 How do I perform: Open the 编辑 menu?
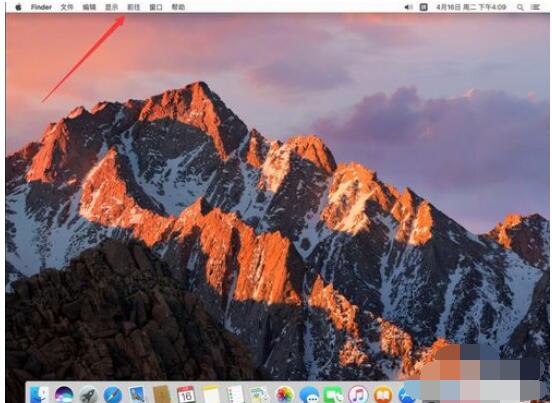click(x=89, y=7)
